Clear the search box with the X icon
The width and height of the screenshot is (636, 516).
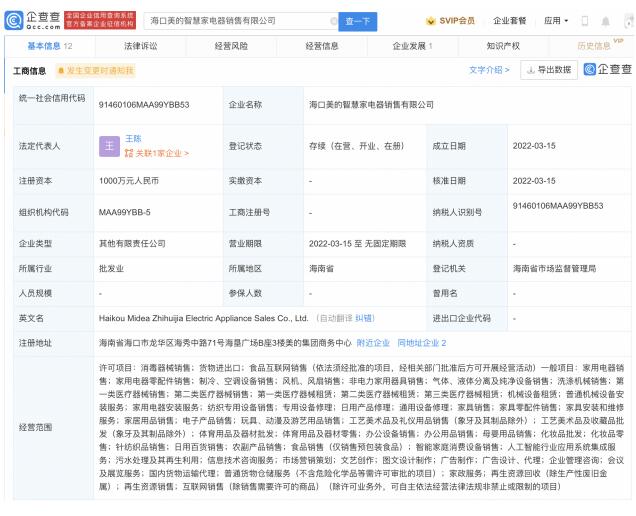(x=334, y=21)
